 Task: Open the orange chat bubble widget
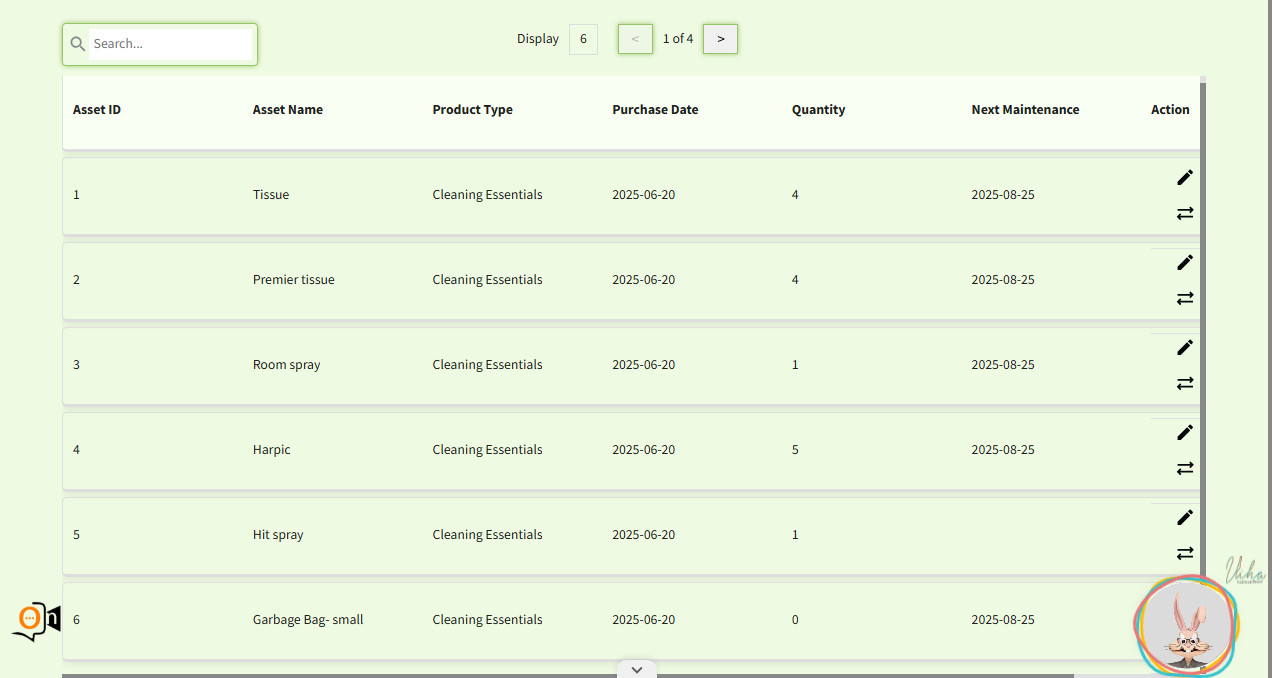coord(36,620)
